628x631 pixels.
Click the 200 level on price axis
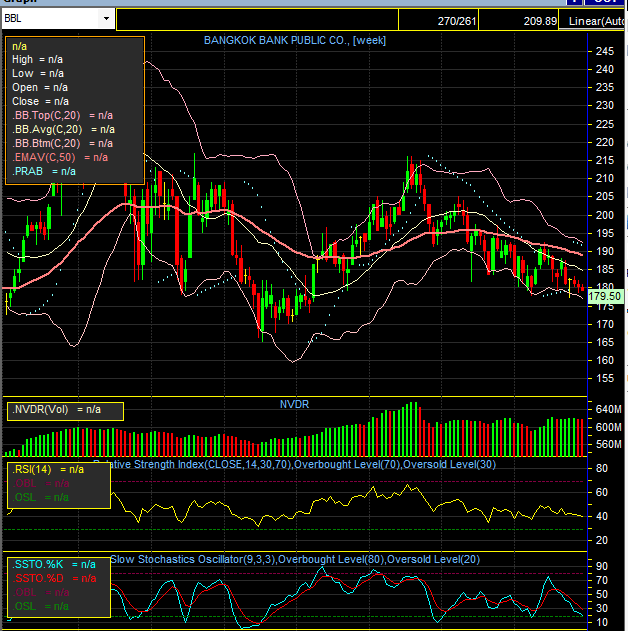coord(604,215)
